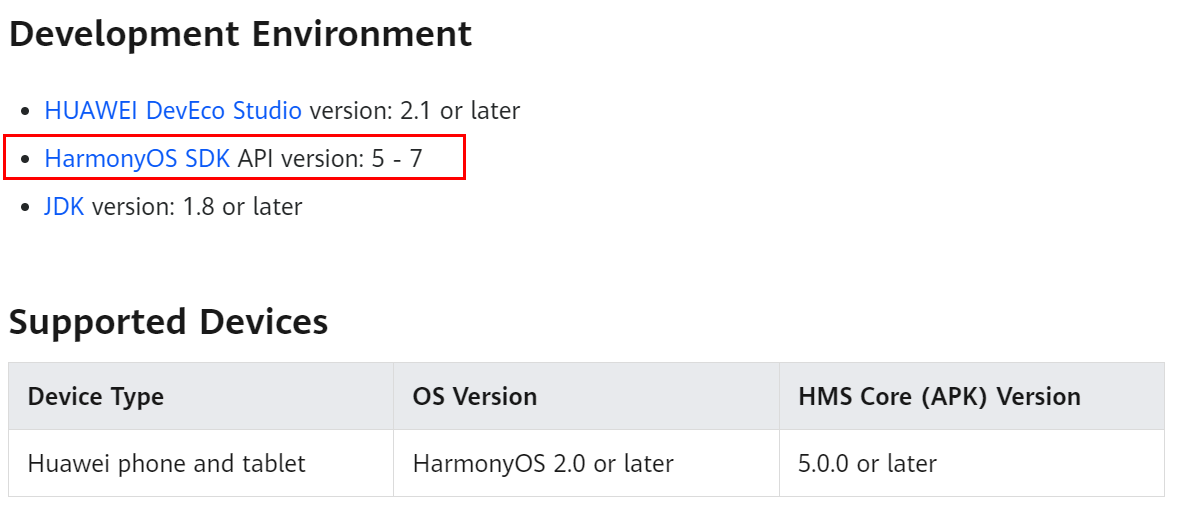The width and height of the screenshot is (1183, 514).
Task: Open the HarmonyOS SDK link
Action: (x=137, y=158)
